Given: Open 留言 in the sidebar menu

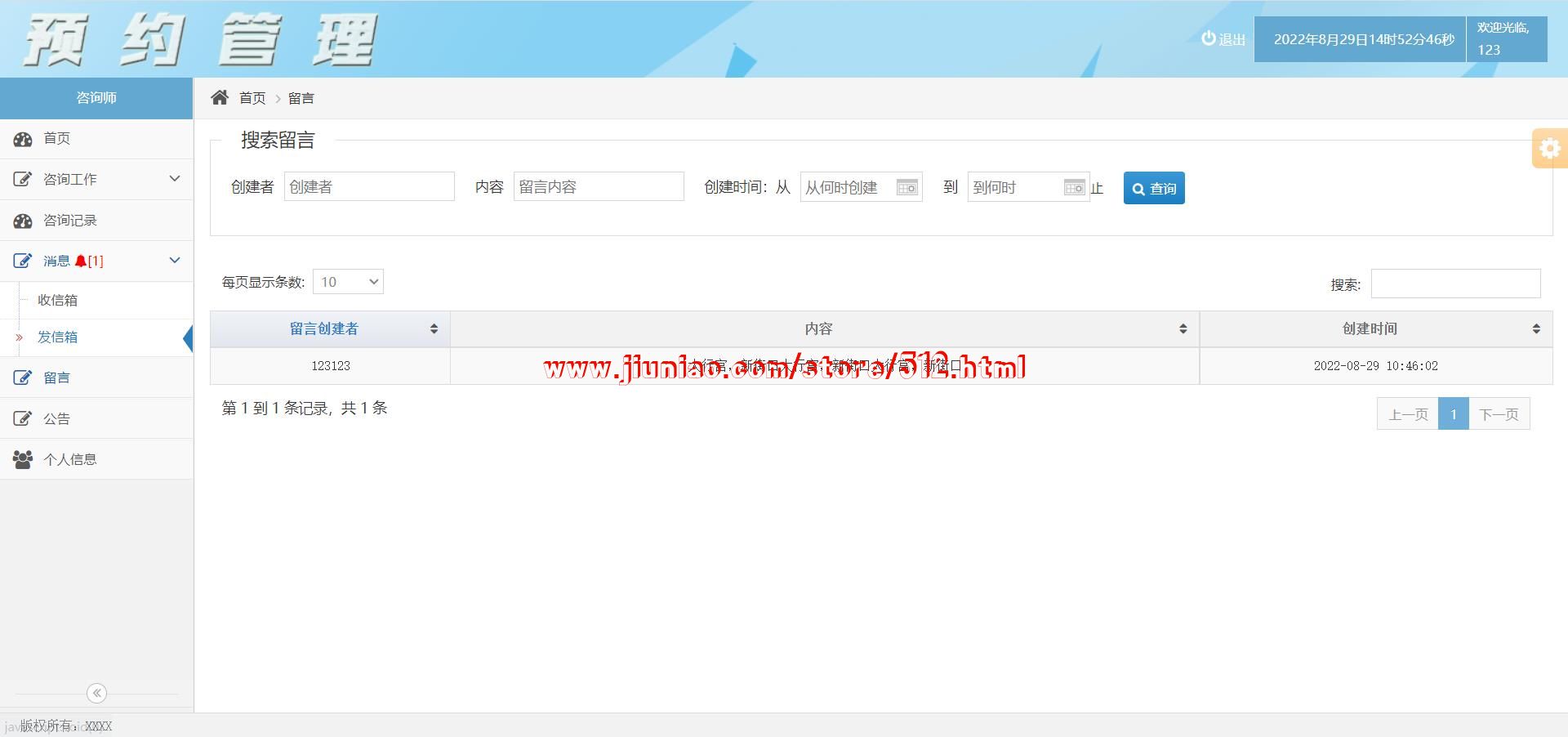Looking at the screenshot, I should pos(96,377).
